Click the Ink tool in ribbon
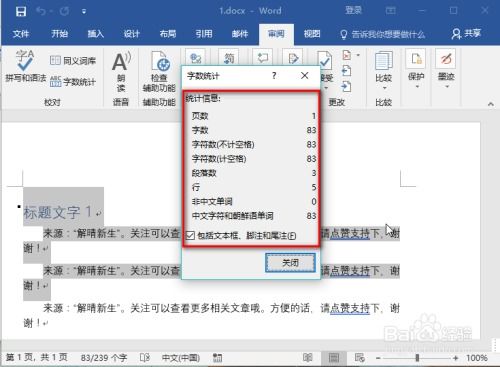500x367 pixels. [446, 69]
